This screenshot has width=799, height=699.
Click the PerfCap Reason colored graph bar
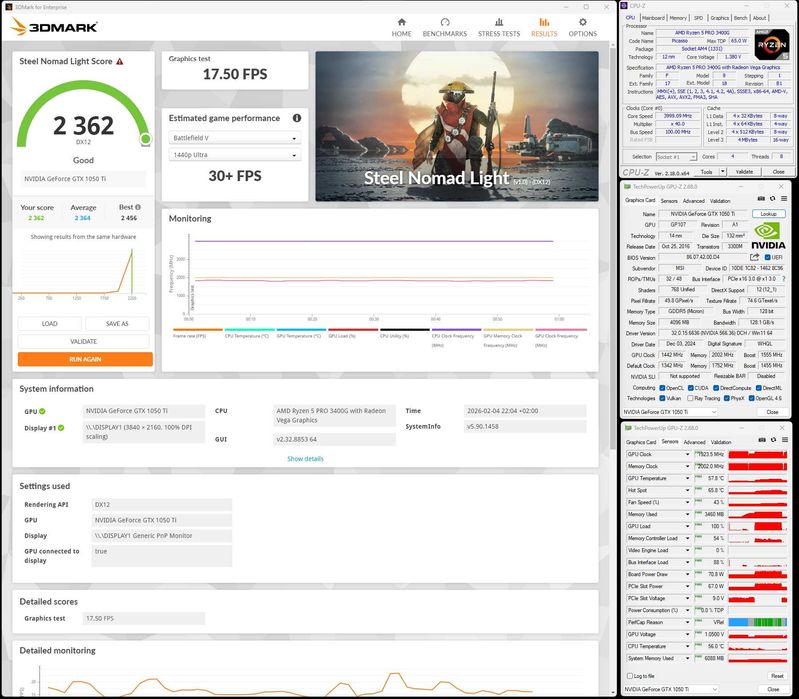(758, 622)
